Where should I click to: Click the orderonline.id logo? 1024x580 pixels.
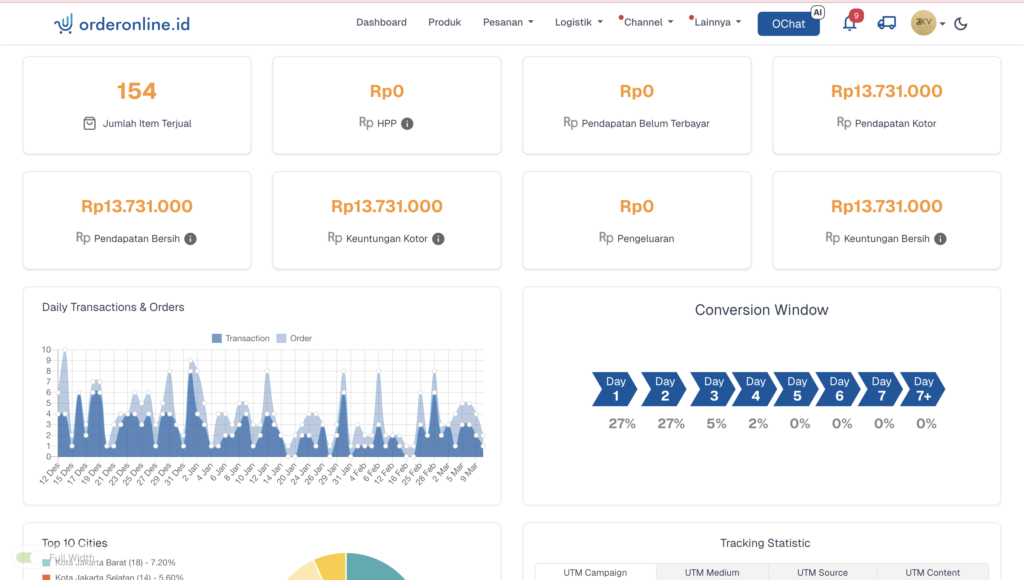click(x=122, y=23)
